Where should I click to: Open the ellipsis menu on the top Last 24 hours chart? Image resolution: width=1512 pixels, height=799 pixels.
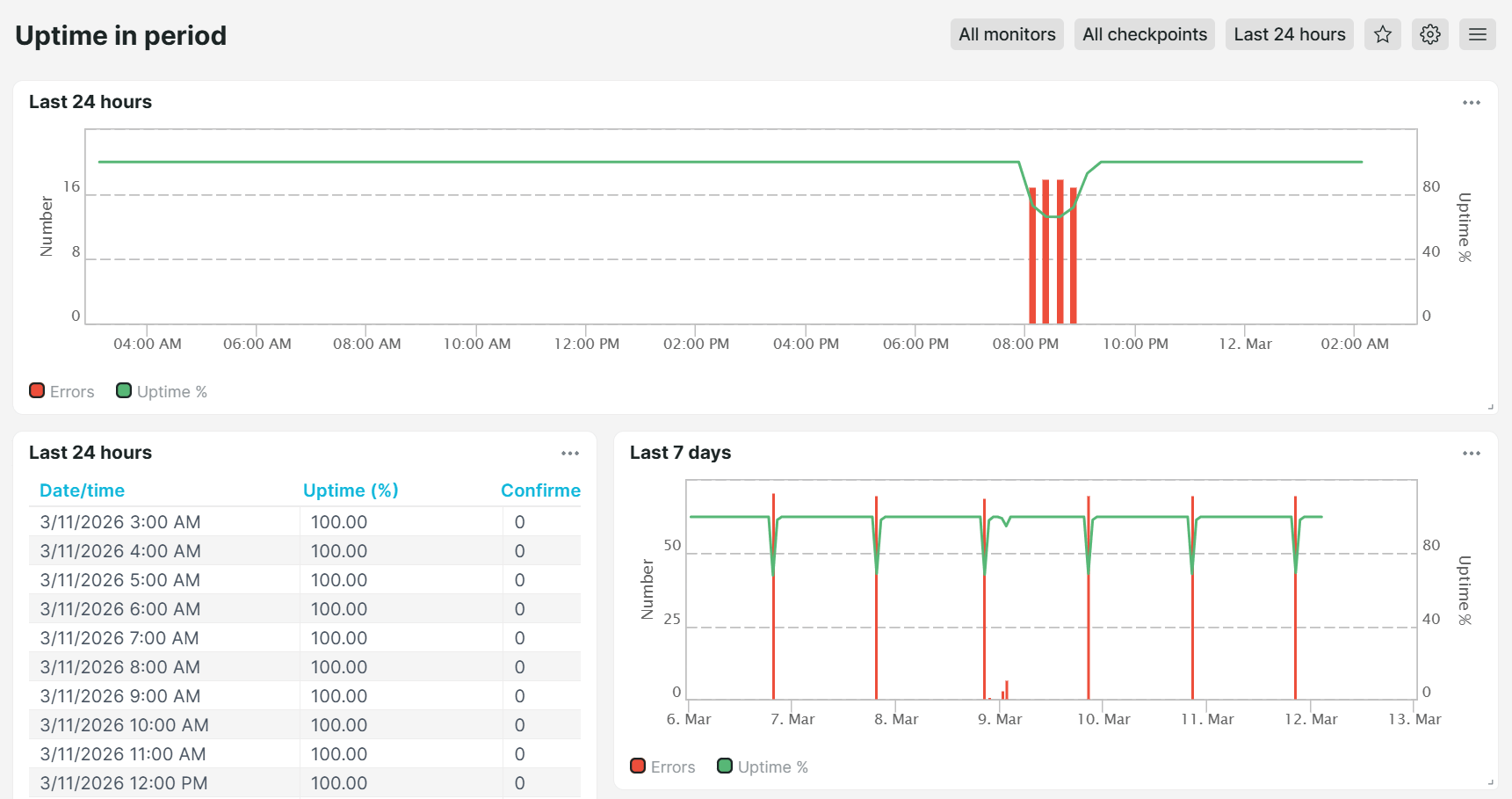coord(1472,102)
